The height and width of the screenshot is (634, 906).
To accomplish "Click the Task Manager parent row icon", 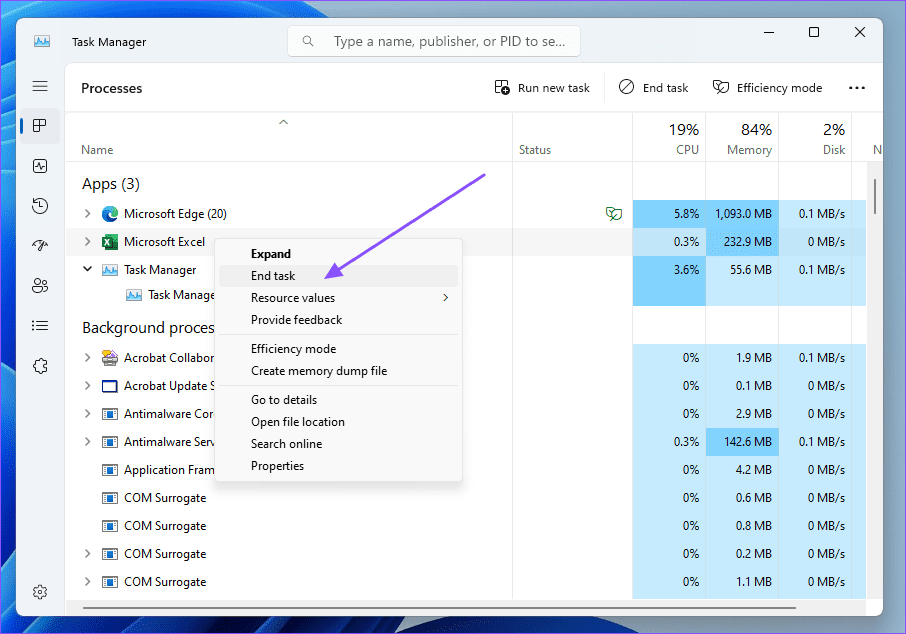I will [110, 270].
